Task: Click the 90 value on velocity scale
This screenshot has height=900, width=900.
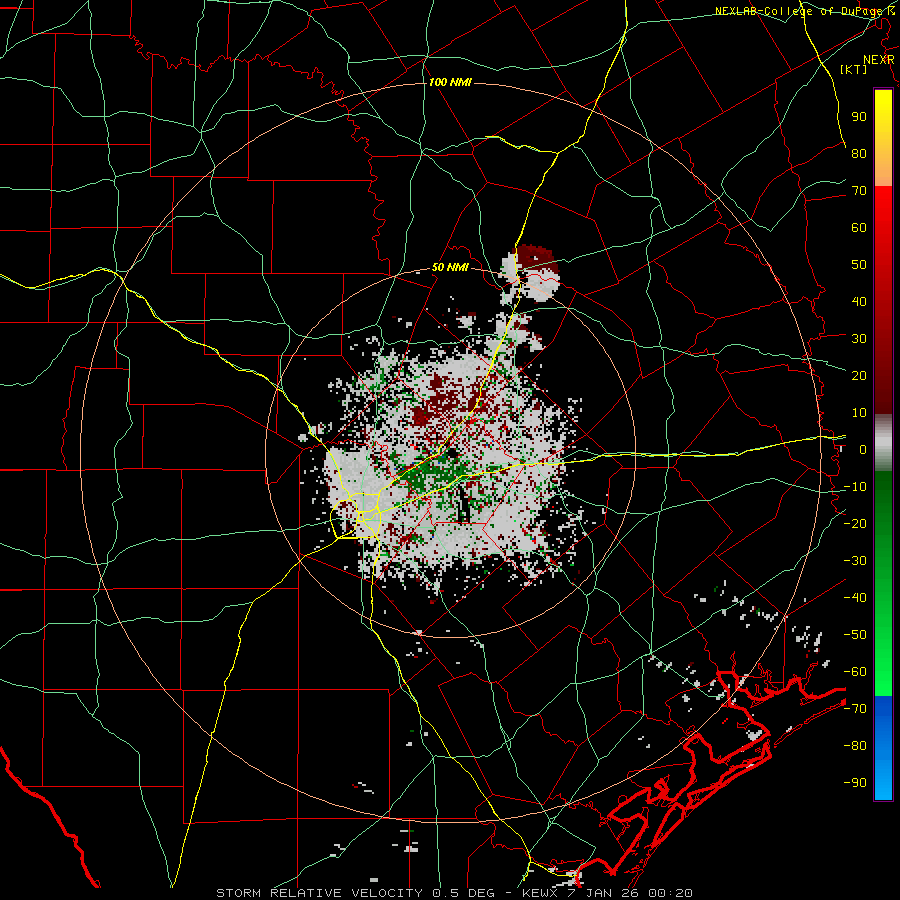Action: point(859,117)
